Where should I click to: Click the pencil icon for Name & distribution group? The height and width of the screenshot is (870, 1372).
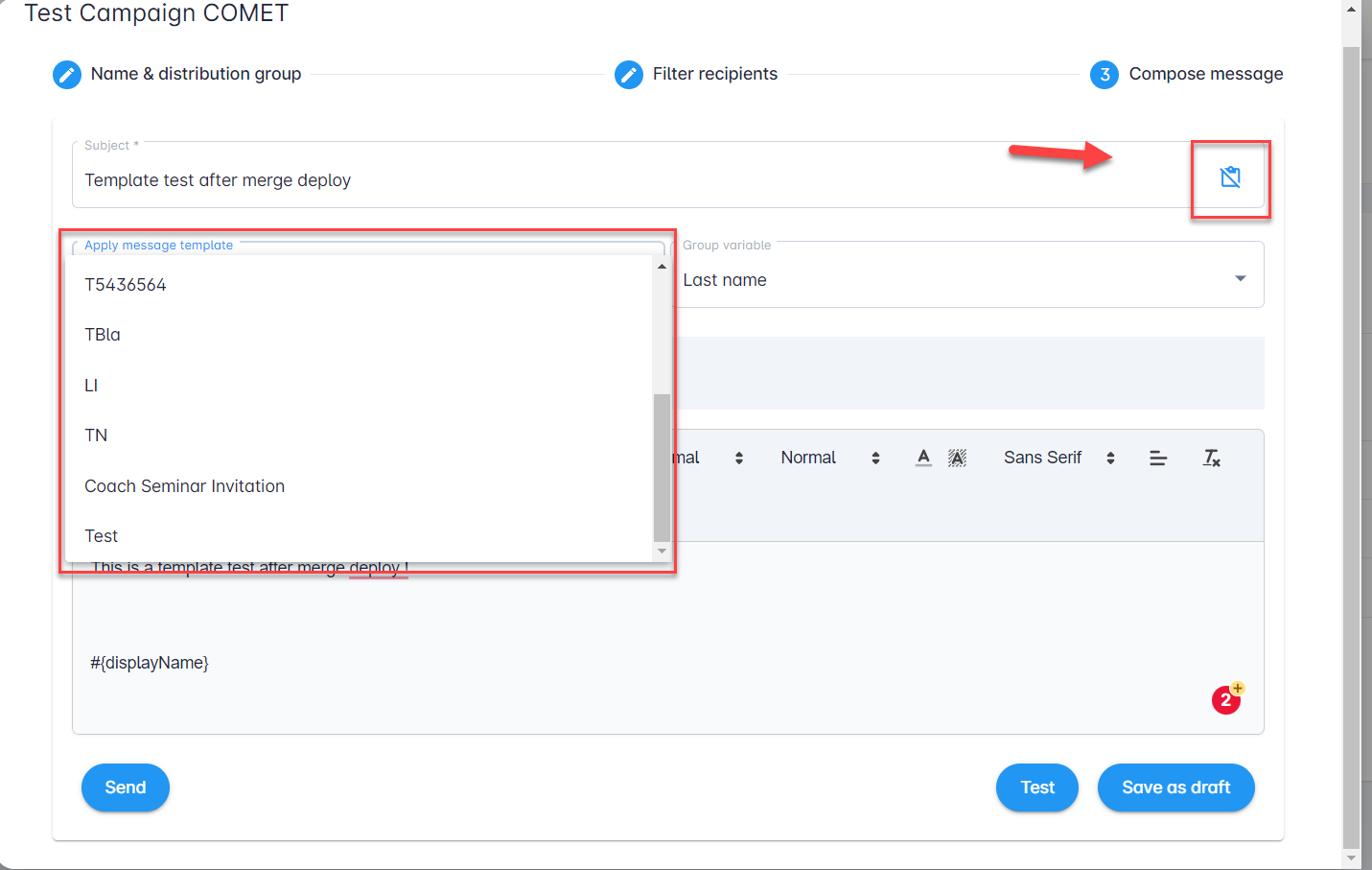pos(67,74)
